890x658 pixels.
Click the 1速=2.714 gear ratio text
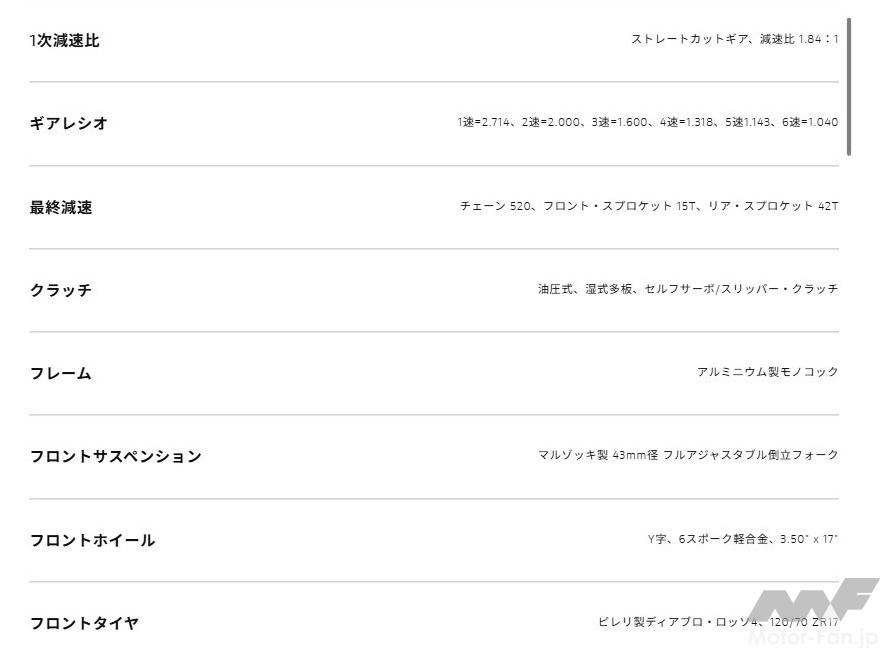484,123
